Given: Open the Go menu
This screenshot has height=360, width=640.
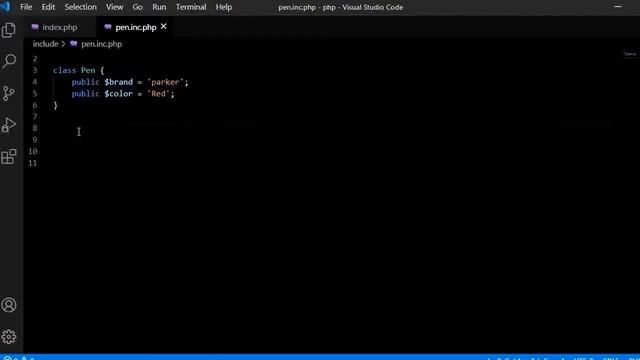Looking at the screenshot, I should [x=138, y=7].
